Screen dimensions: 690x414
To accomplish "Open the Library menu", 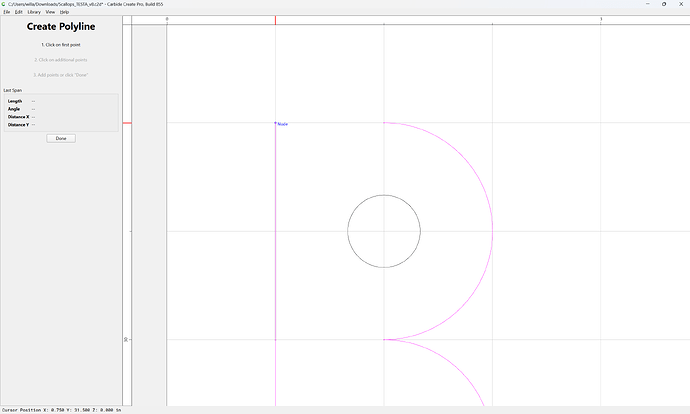I will (34, 12).
